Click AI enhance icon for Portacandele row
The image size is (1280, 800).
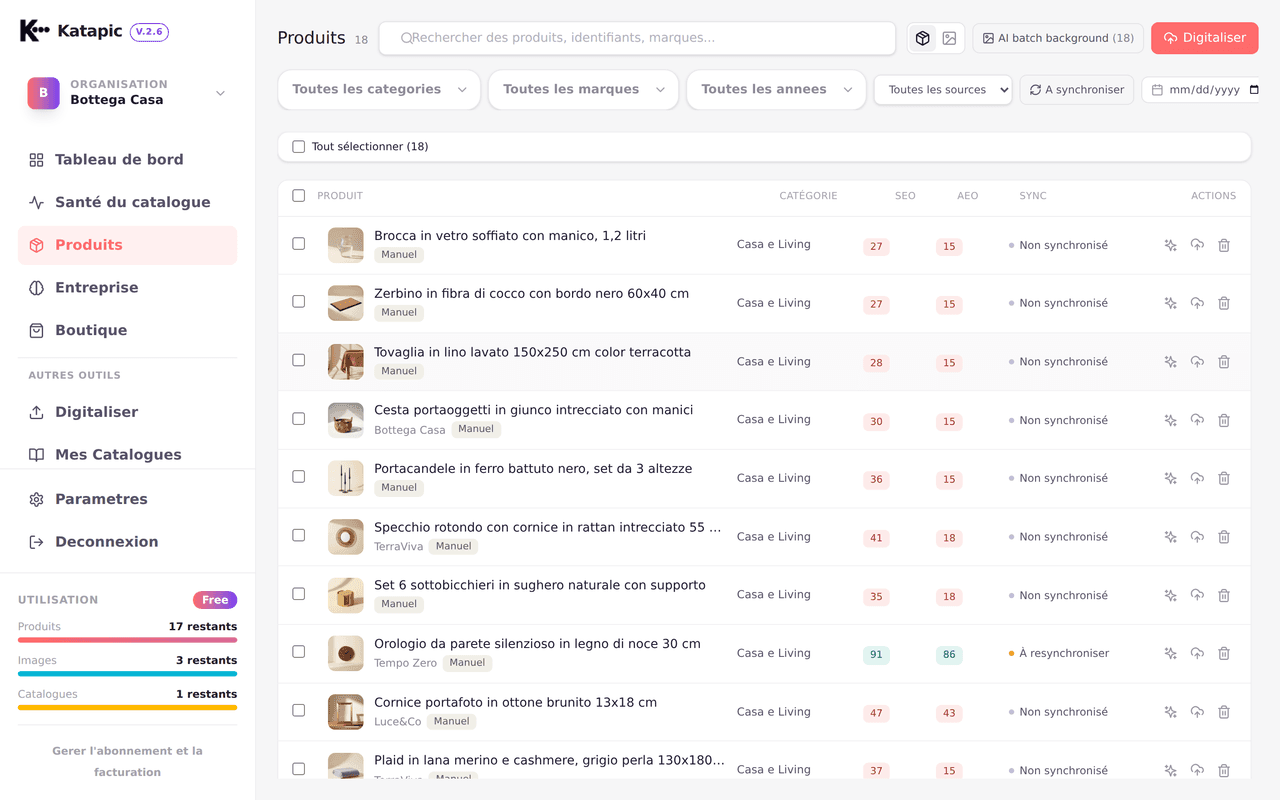coord(1170,478)
